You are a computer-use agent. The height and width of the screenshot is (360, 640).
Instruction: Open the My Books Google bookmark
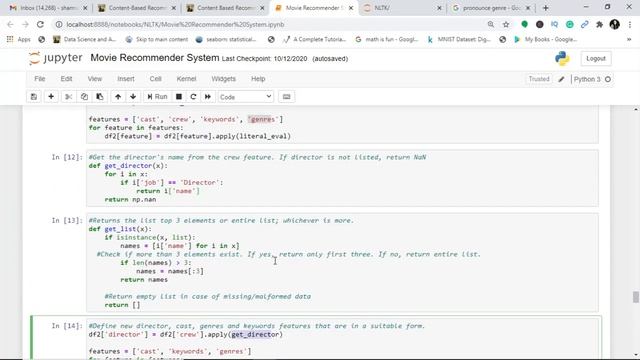tap(545, 39)
